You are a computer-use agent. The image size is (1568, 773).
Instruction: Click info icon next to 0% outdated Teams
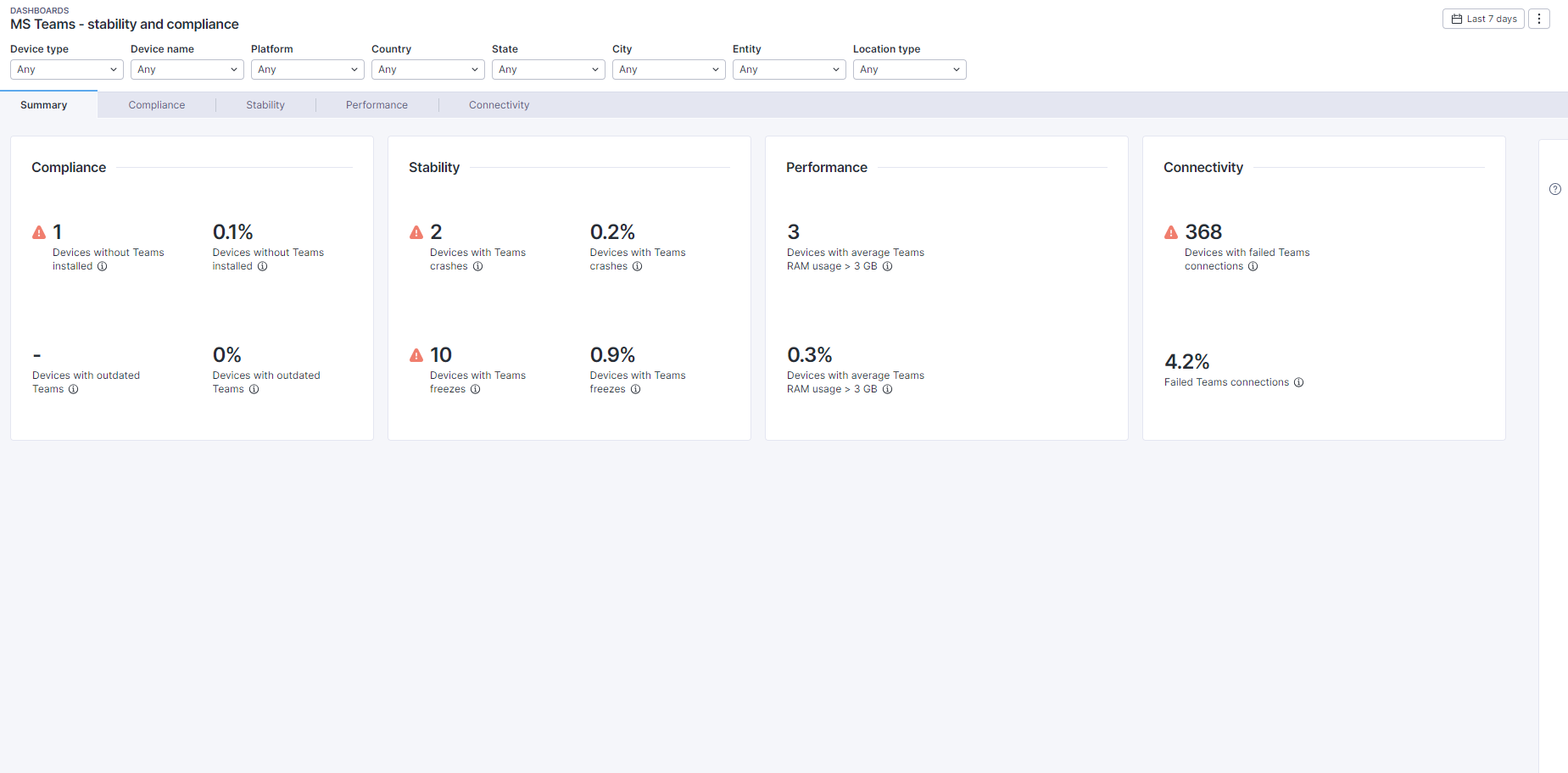(x=254, y=389)
